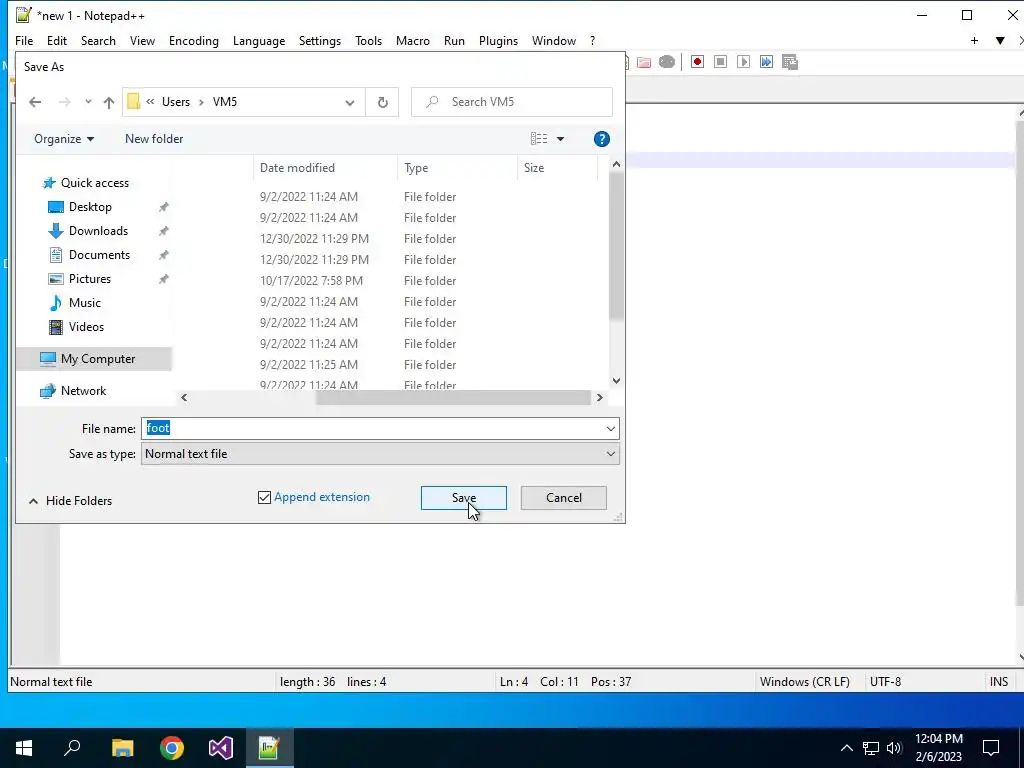Select Pictures in the navigation pane

pos(89,279)
